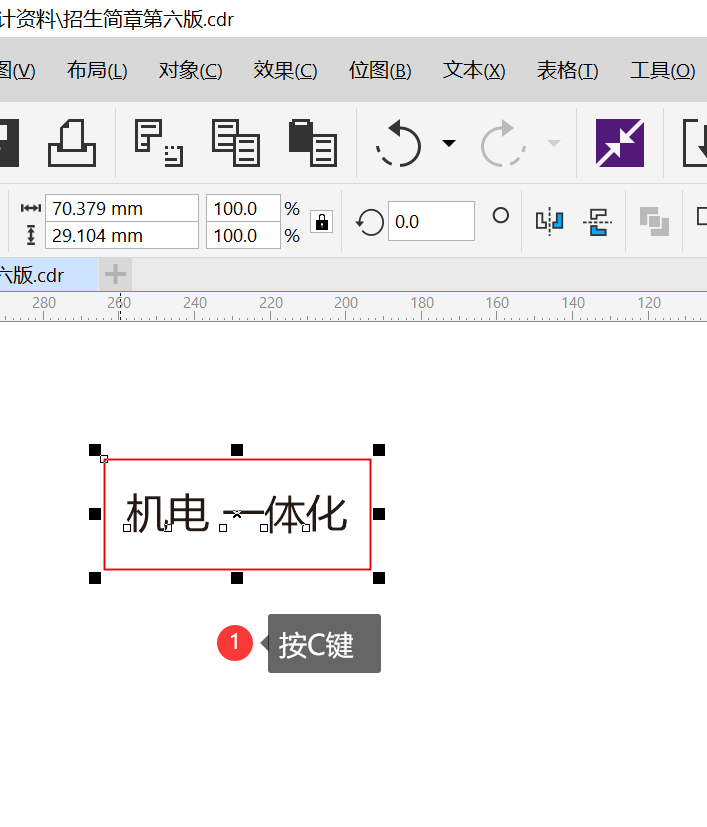Click the Mirror vertically icon

tap(598, 222)
